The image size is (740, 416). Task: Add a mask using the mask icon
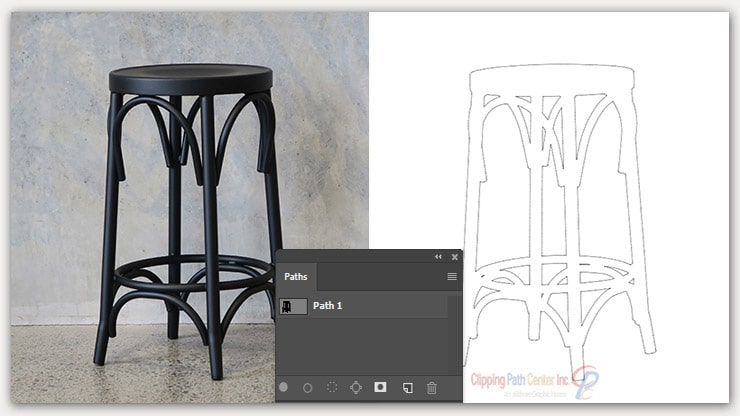tap(380, 386)
